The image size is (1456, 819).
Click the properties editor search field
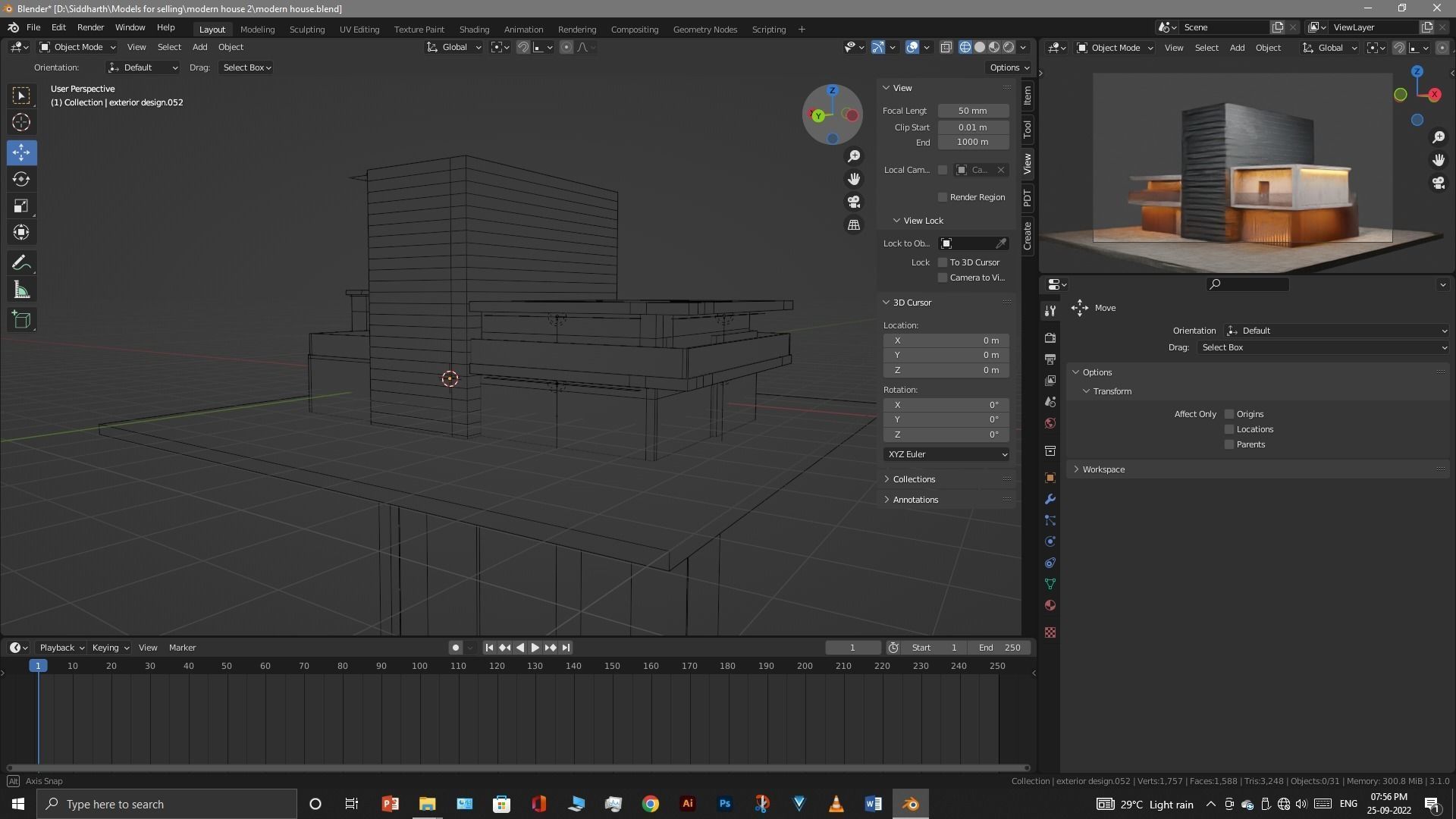coord(1248,284)
